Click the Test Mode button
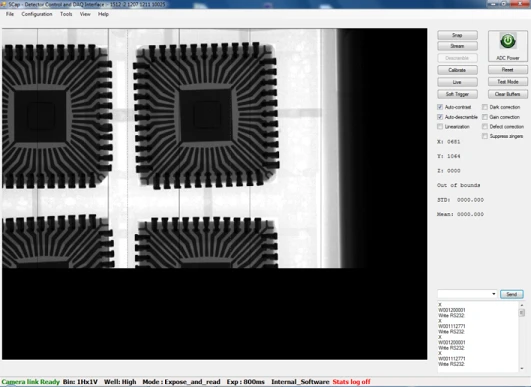 pos(508,82)
